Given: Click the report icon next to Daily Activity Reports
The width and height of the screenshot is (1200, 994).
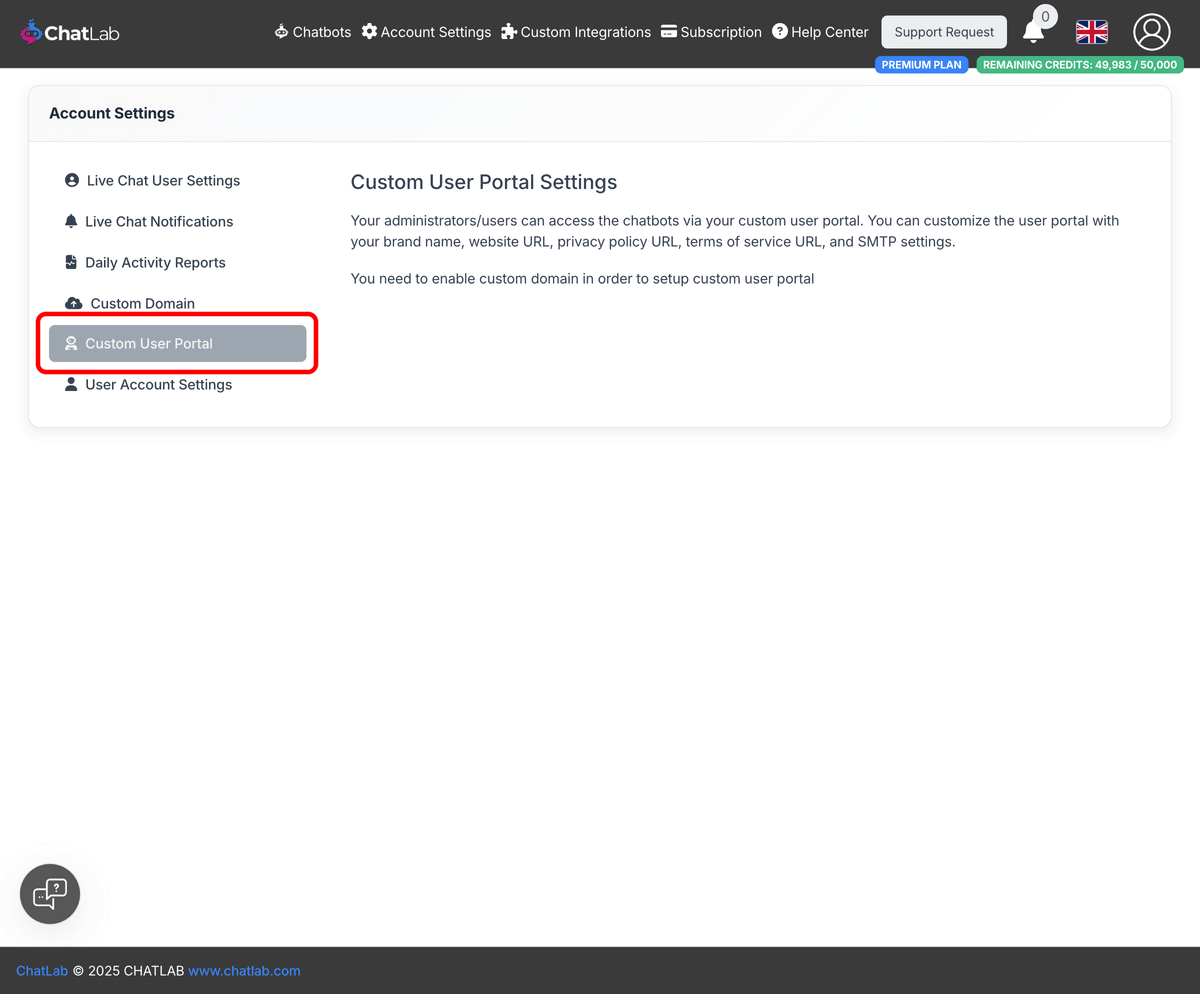Looking at the screenshot, I should 70,261.
